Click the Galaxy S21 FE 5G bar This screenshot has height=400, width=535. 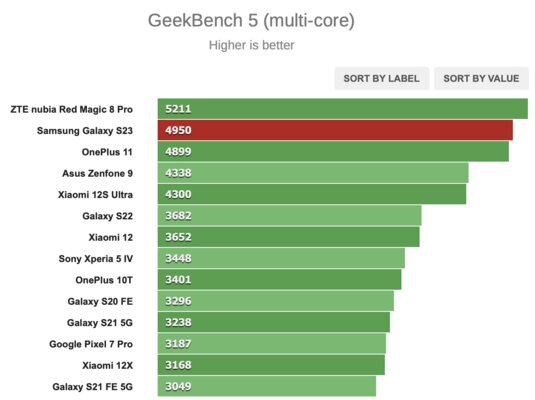coord(267,386)
